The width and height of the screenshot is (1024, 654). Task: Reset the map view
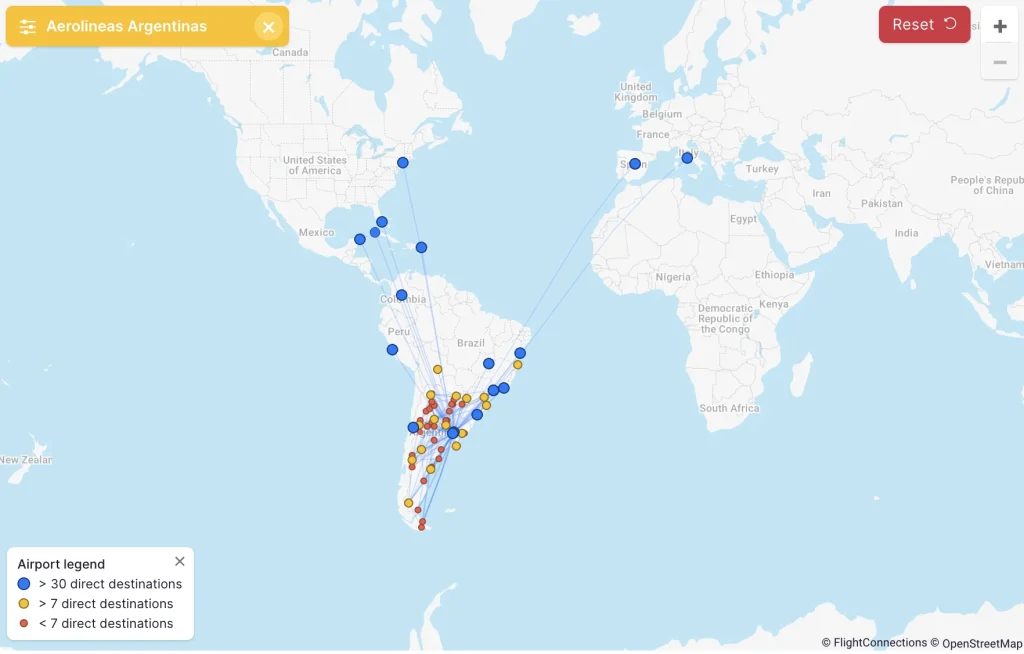pos(924,25)
